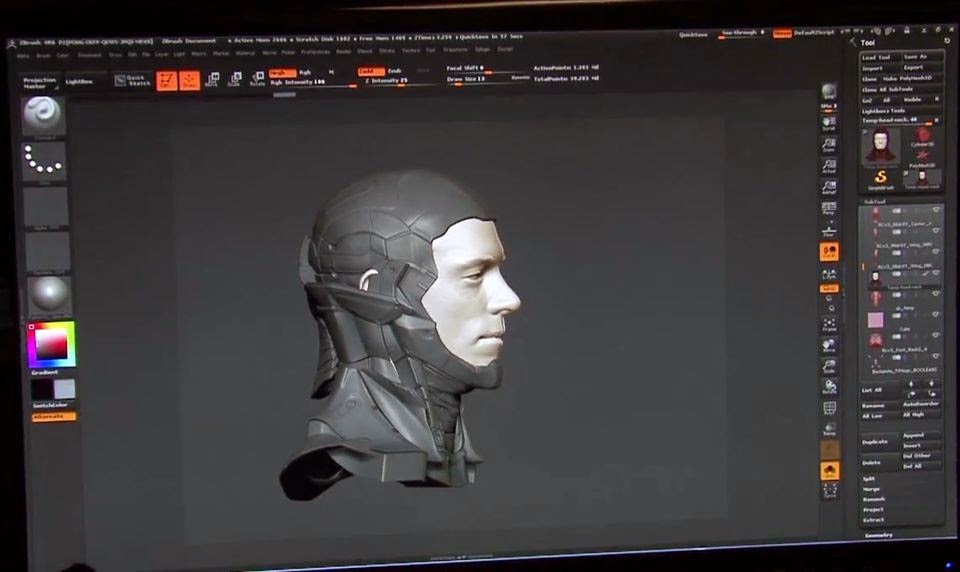Open the Transform menu
960x572 pixels.
455,50
